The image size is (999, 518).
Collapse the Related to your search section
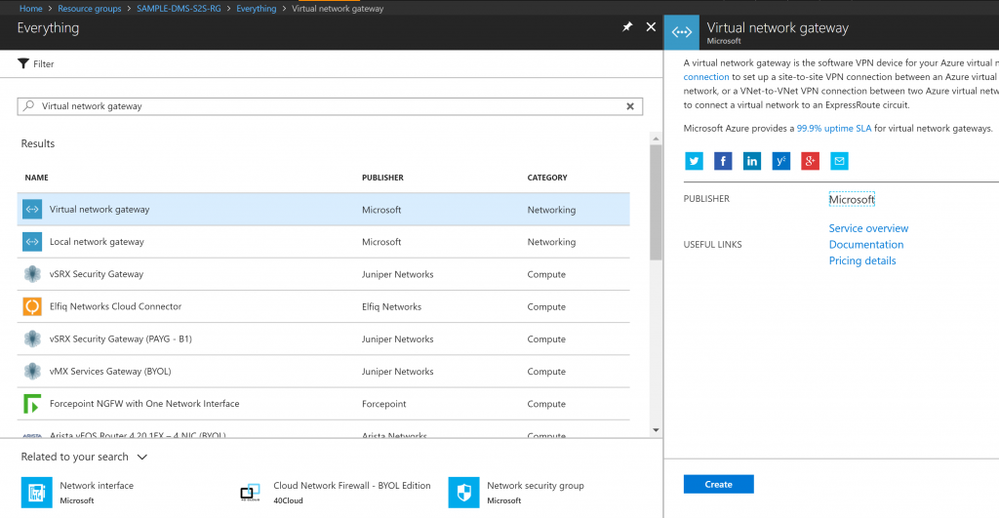point(142,457)
